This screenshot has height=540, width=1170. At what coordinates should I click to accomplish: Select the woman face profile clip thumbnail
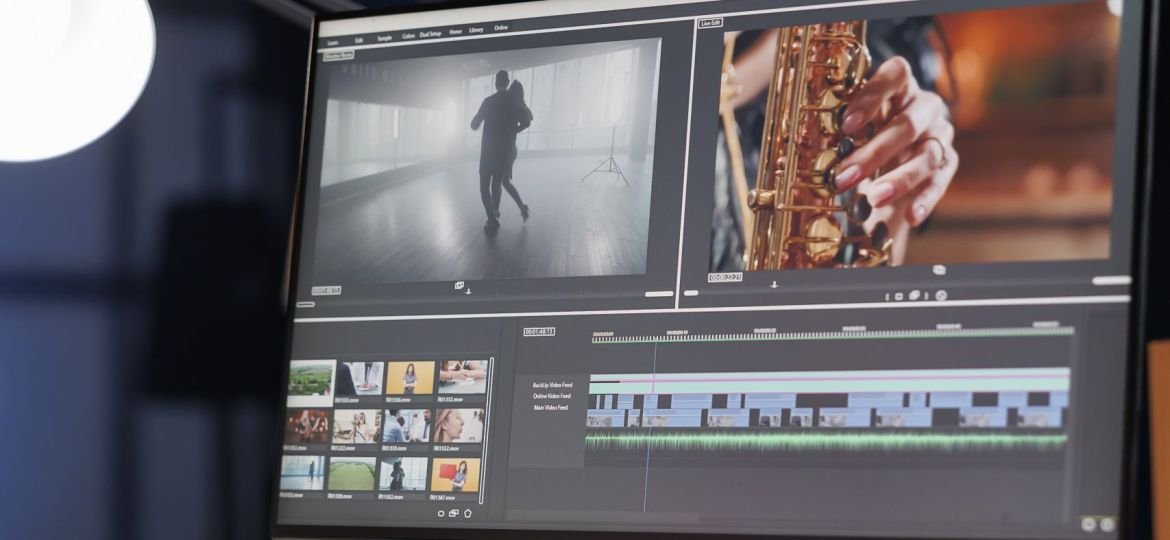pyautogui.click(x=459, y=425)
